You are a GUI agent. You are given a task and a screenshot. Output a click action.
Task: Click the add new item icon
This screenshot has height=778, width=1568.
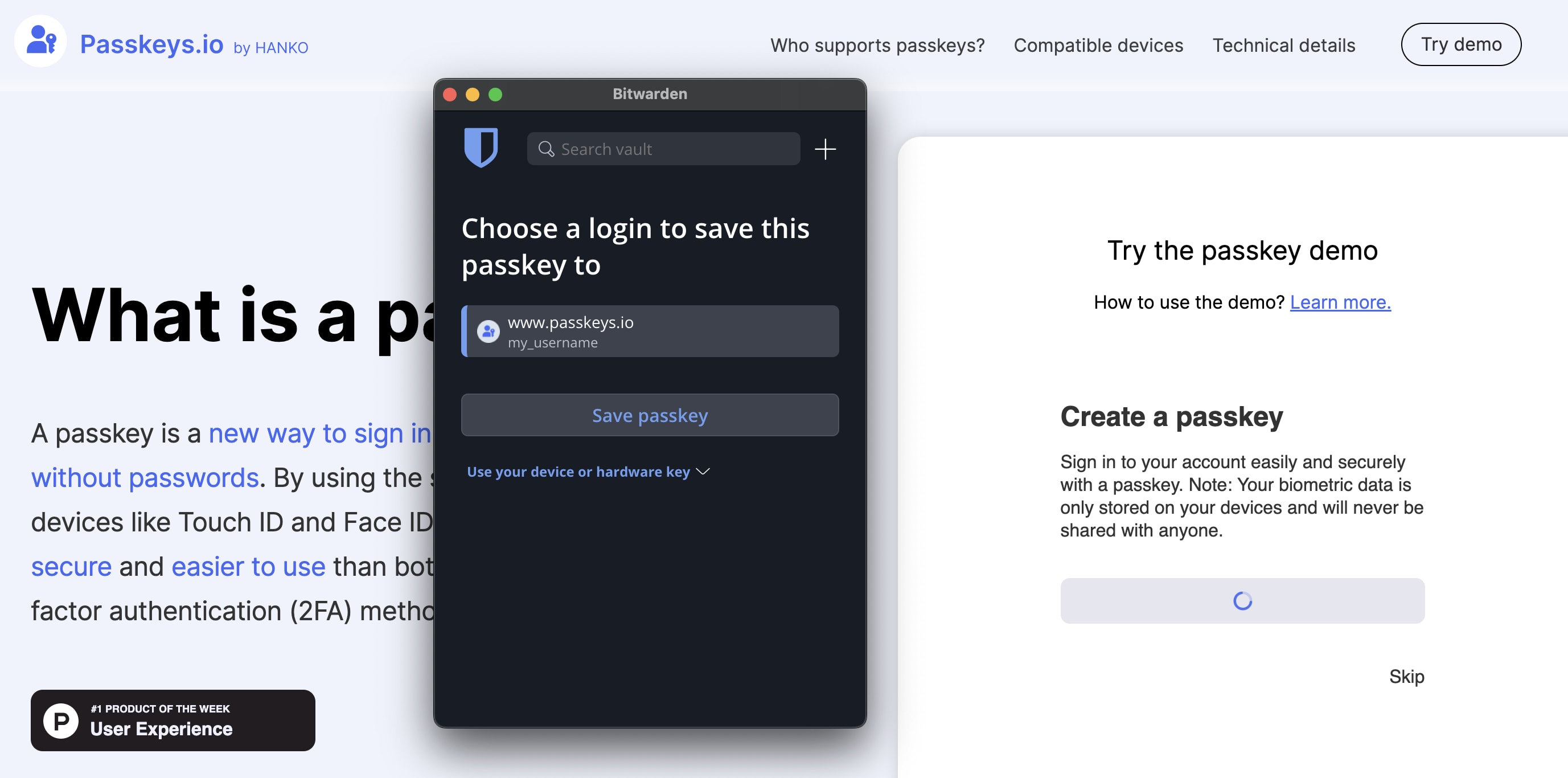[x=825, y=149]
